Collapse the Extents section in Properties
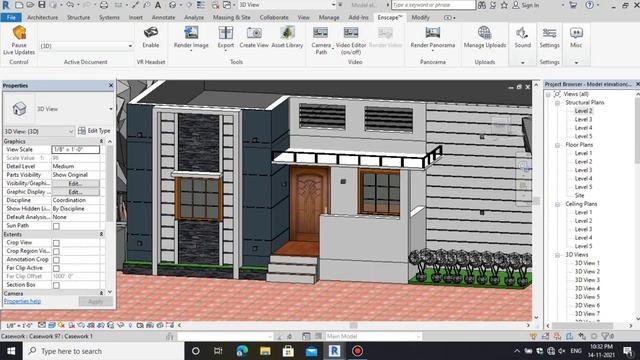Screen dimensions: 640x360 coord(101,234)
